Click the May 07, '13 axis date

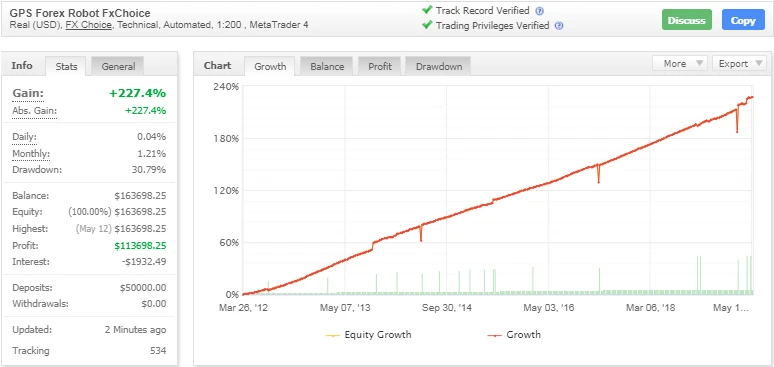click(x=345, y=308)
